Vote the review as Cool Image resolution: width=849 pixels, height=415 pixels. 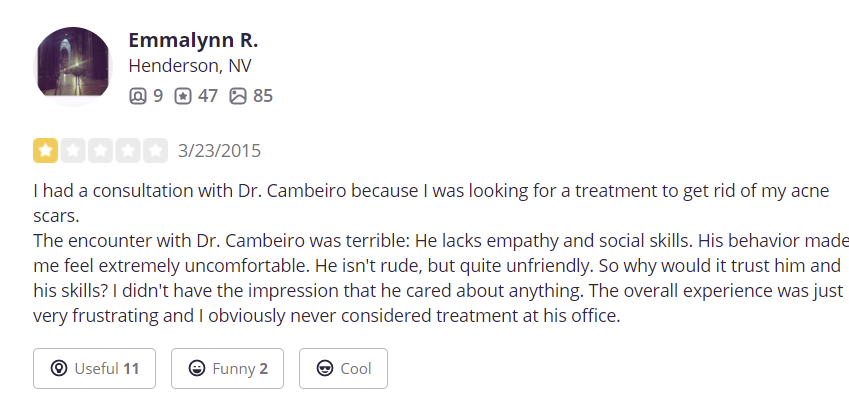coord(343,368)
